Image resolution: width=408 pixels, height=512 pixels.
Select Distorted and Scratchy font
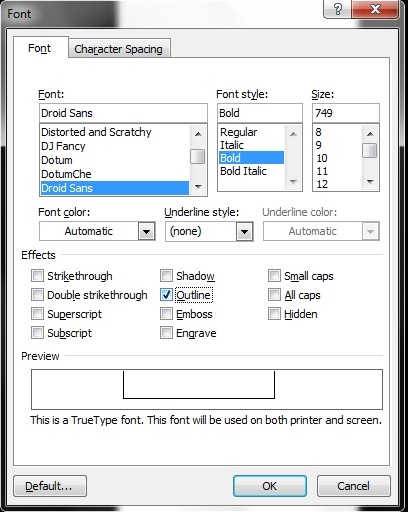point(114,132)
